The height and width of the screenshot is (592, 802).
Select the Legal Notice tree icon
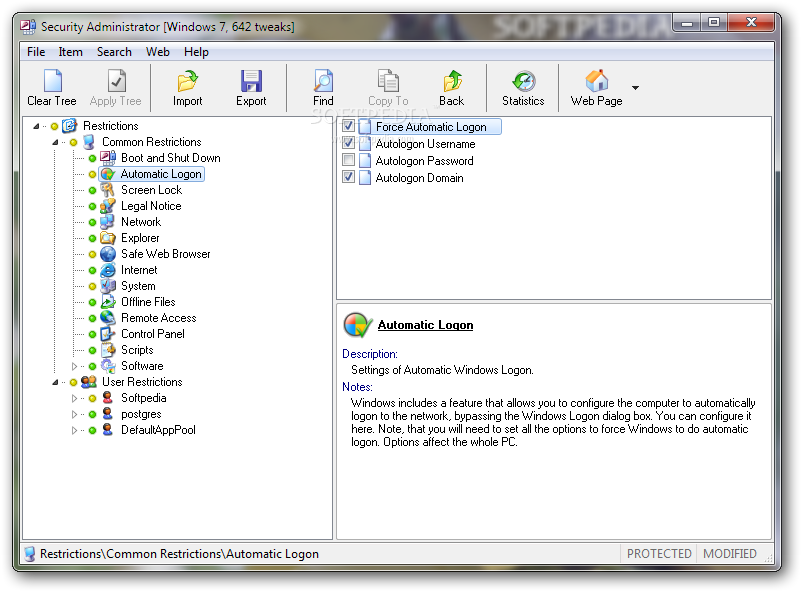(x=108, y=206)
